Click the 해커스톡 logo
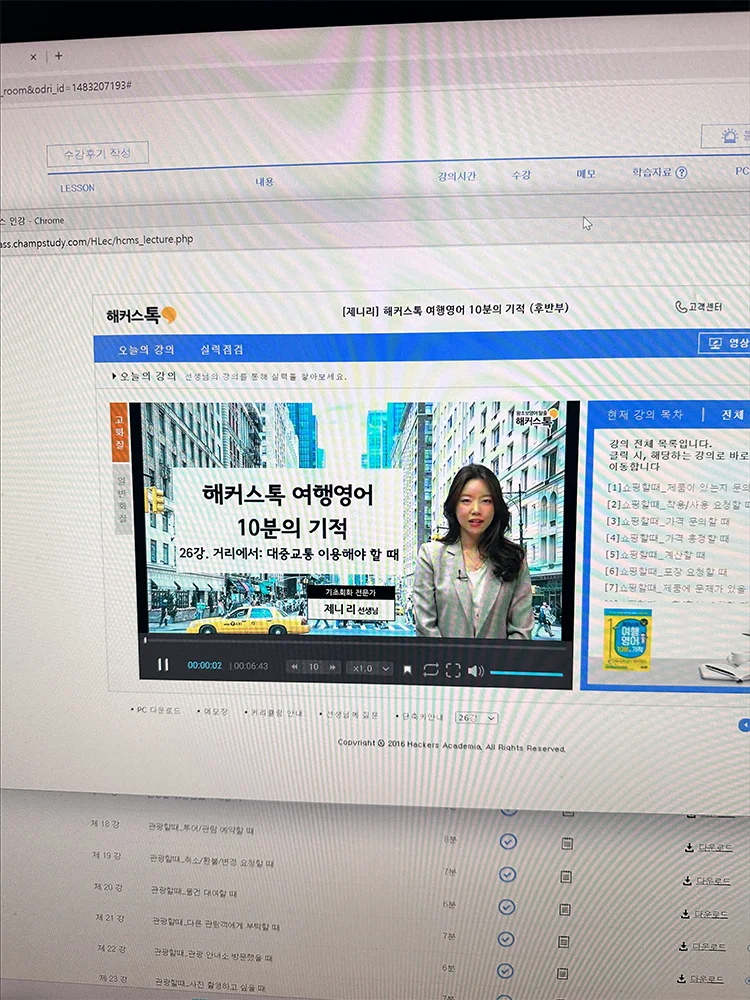 (141, 315)
